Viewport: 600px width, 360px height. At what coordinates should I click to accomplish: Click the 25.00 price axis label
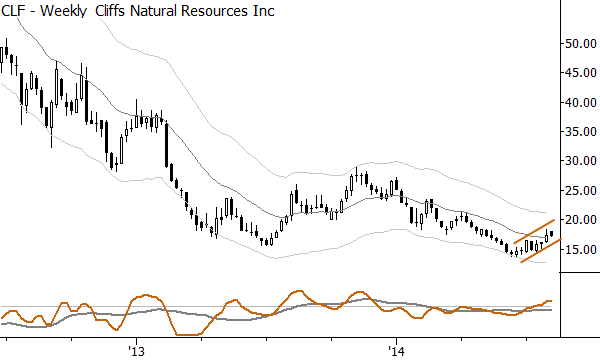(581, 190)
